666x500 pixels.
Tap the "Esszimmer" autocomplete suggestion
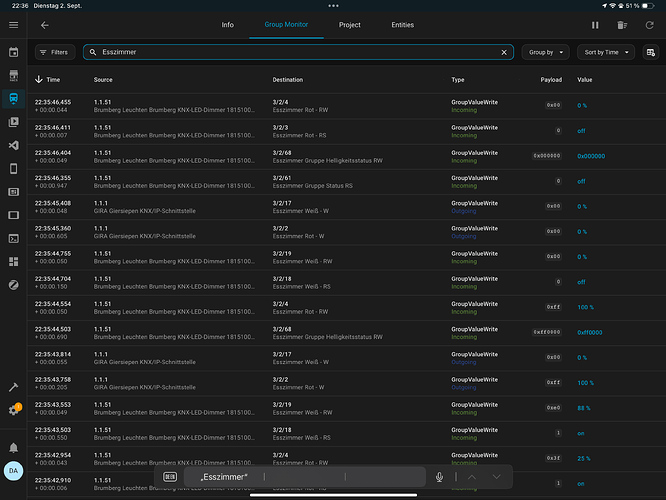(x=224, y=477)
